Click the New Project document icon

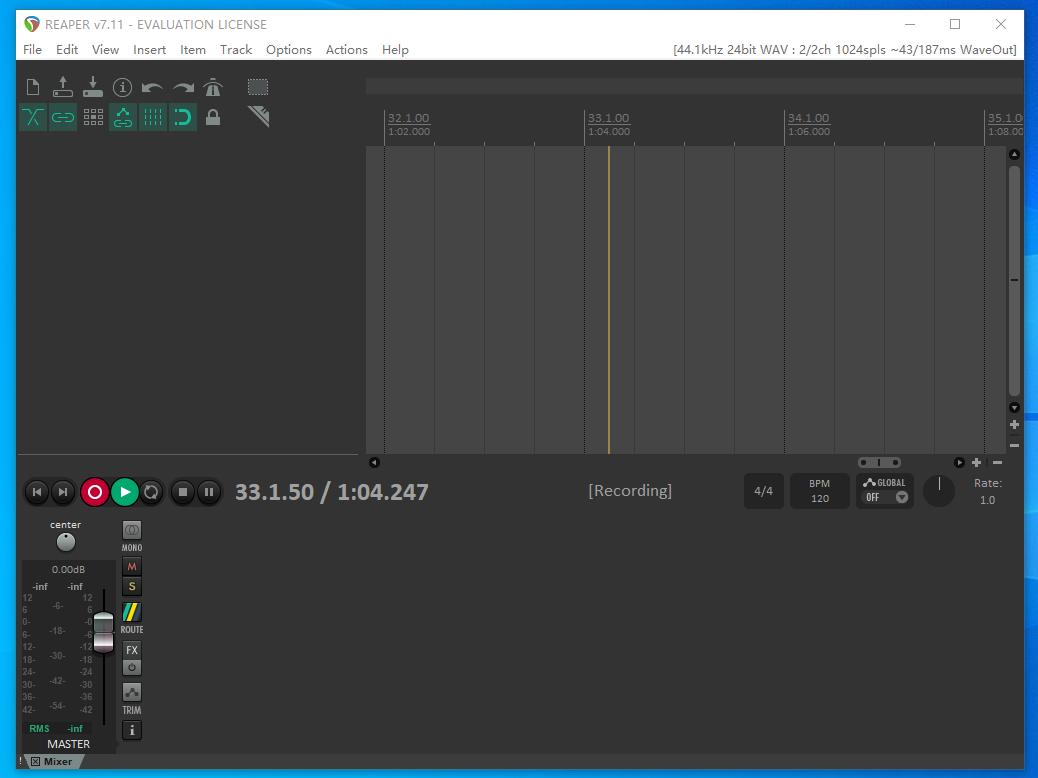tap(33, 87)
